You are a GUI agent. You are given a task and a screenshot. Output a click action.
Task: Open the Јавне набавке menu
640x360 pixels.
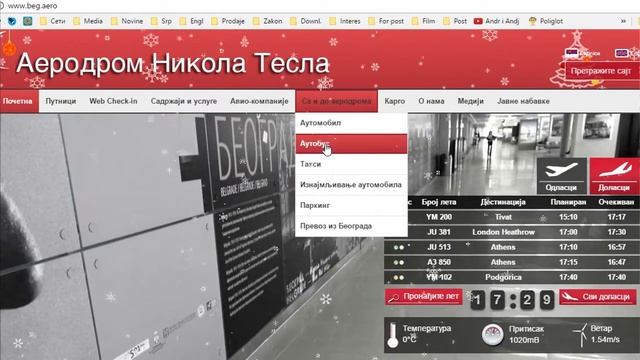point(523,101)
